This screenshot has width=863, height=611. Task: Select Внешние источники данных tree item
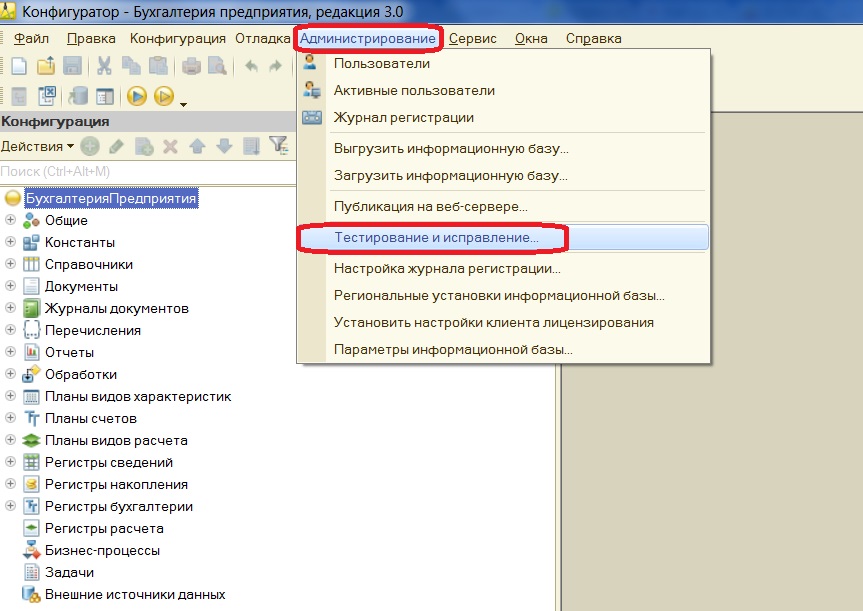(135, 594)
